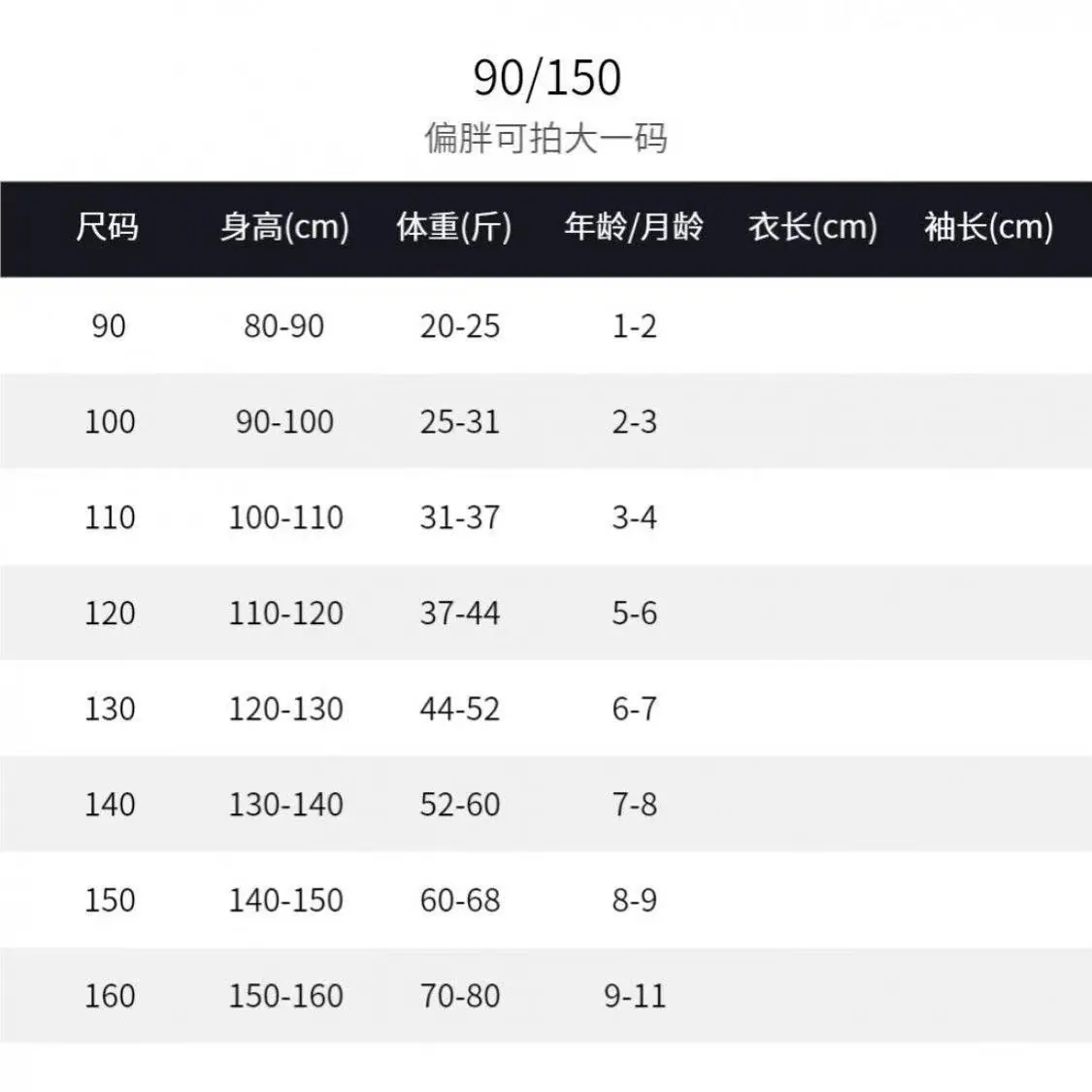This screenshot has height=1092, width=1092.
Task: Click age range 9-11
Action: point(635,996)
